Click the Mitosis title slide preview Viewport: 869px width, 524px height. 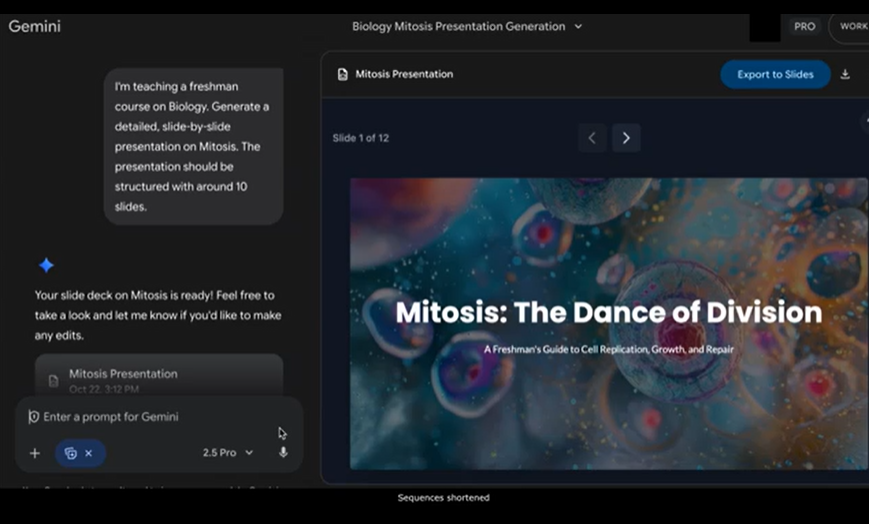tap(608, 323)
